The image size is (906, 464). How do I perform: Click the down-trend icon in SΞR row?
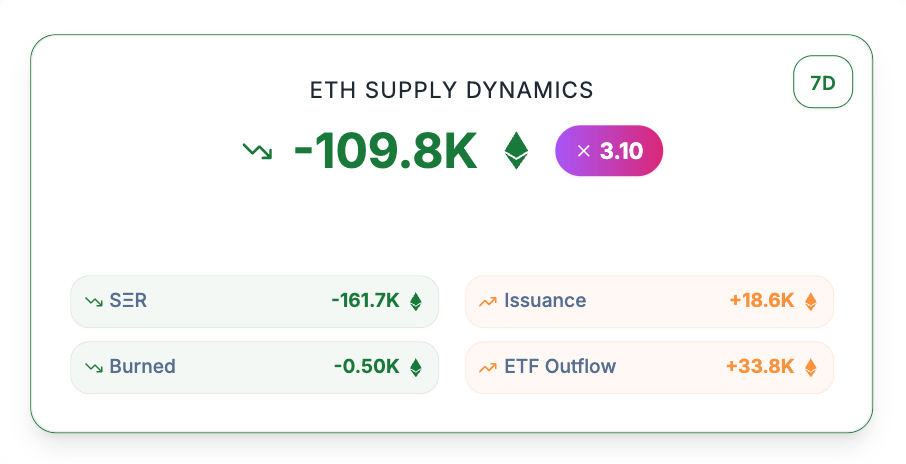(x=94, y=301)
